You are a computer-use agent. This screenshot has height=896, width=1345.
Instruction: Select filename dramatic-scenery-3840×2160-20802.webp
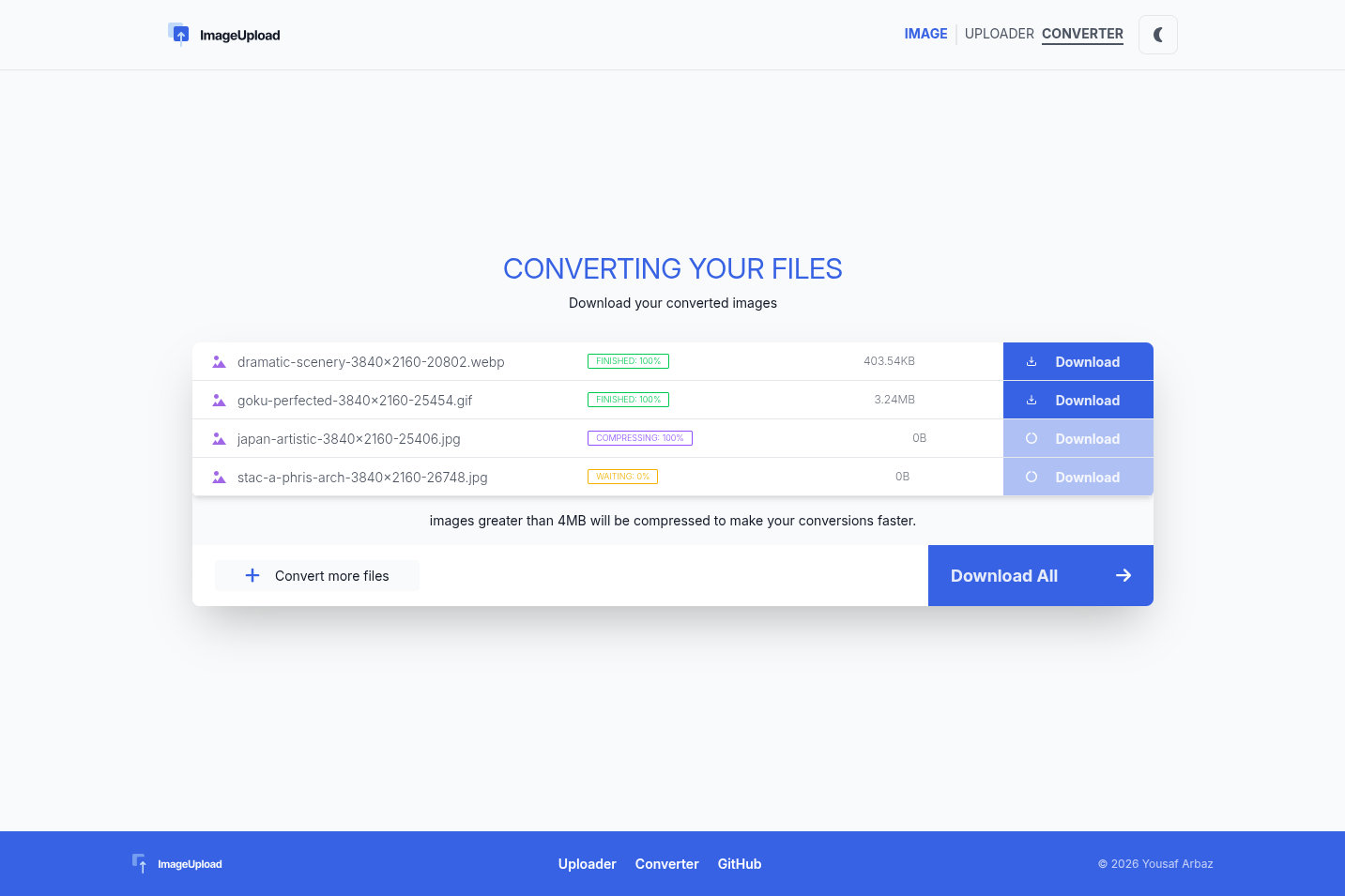tap(371, 362)
